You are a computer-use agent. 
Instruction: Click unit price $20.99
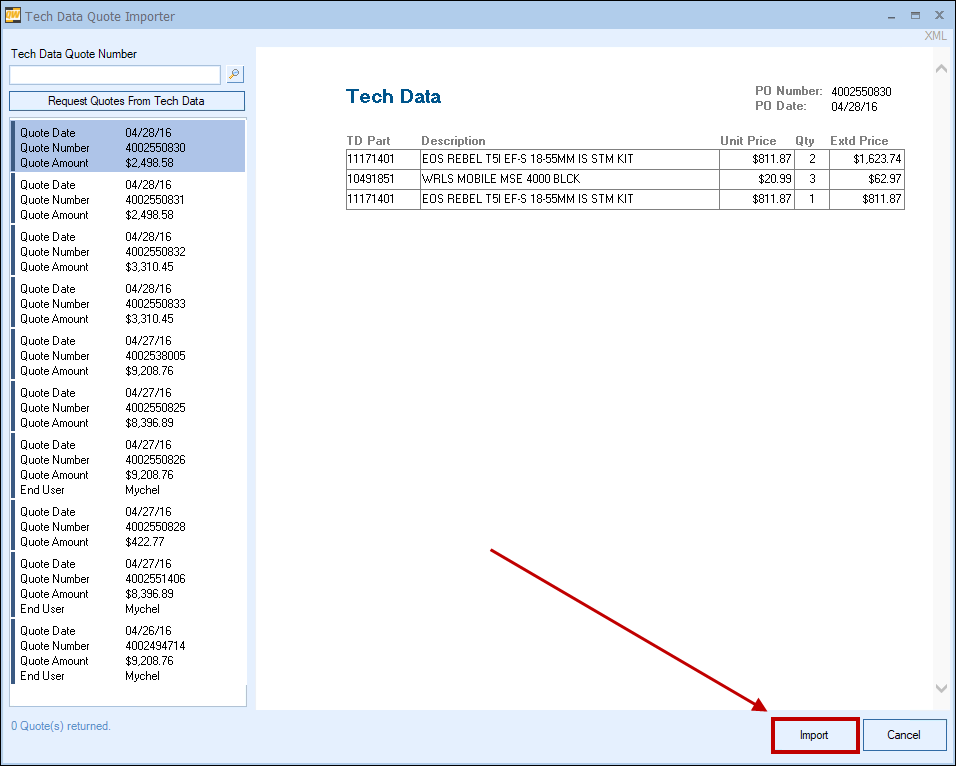pyautogui.click(x=775, y=179)
